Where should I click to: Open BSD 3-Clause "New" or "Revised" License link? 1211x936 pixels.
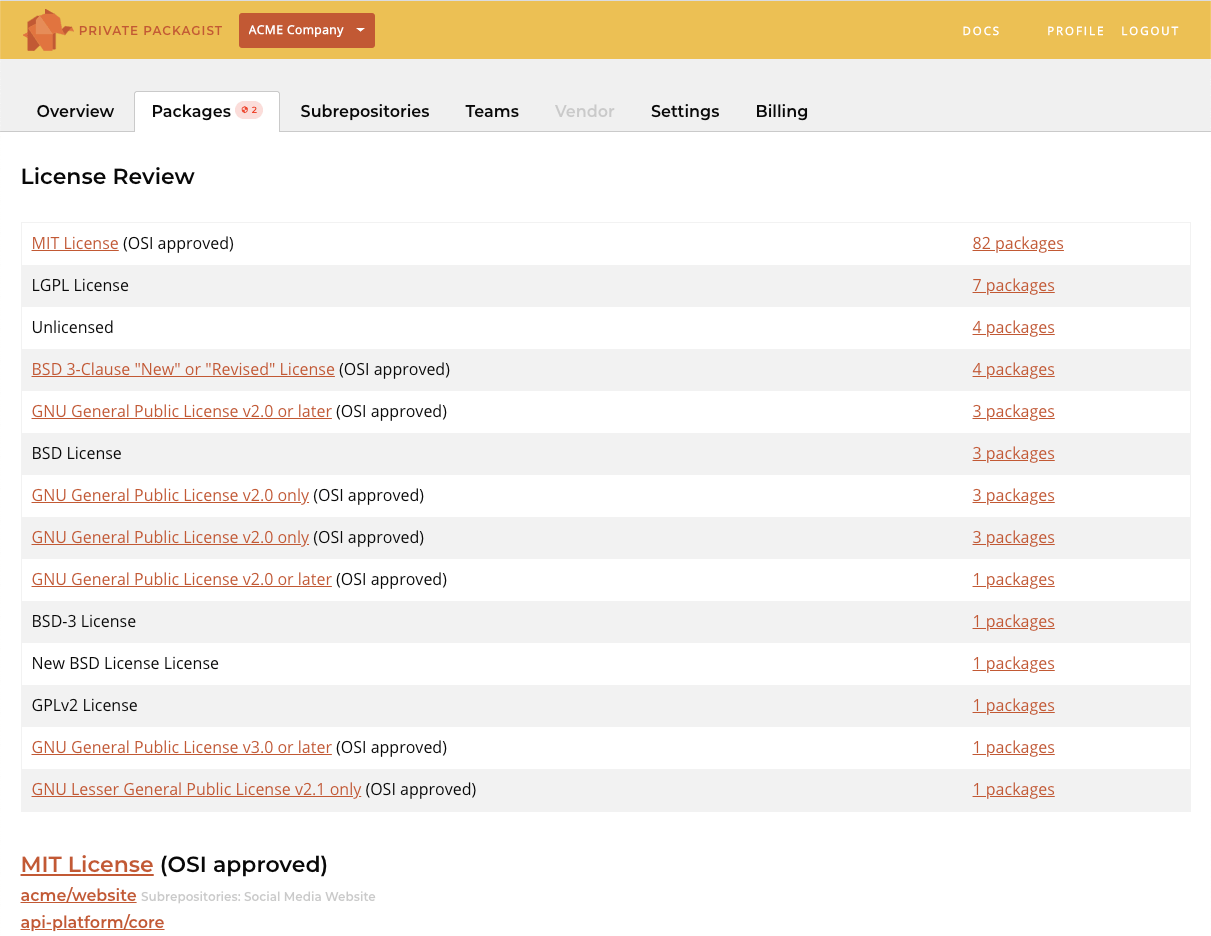[183, 369]
